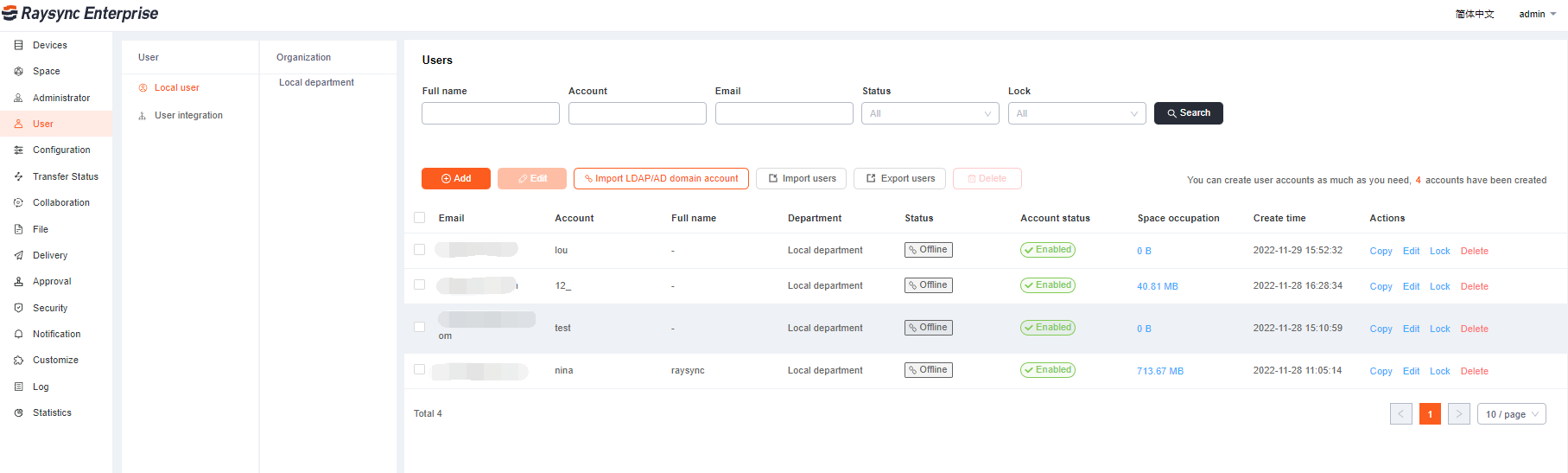Click Delete for account 12_

(x=1475, y=286)
